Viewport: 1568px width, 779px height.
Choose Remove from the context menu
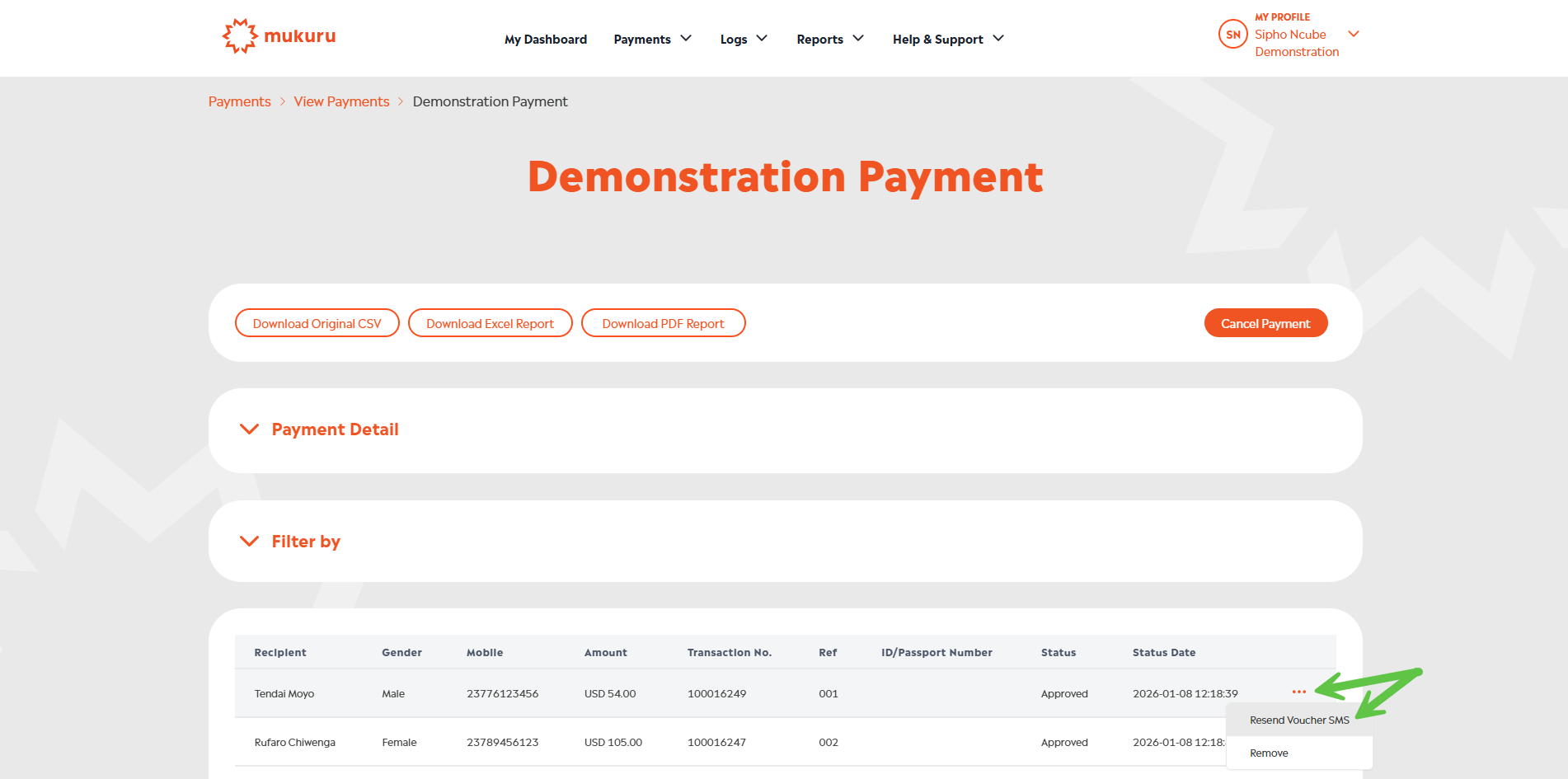[x=1269, y=753]
